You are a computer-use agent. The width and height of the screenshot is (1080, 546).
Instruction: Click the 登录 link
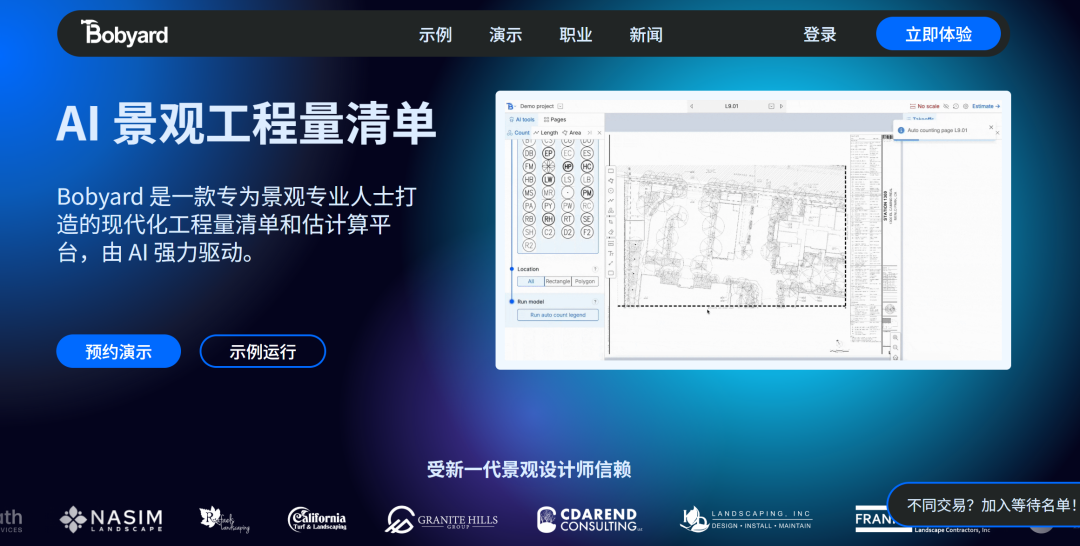pyautogui.click(x=820, y=34)
